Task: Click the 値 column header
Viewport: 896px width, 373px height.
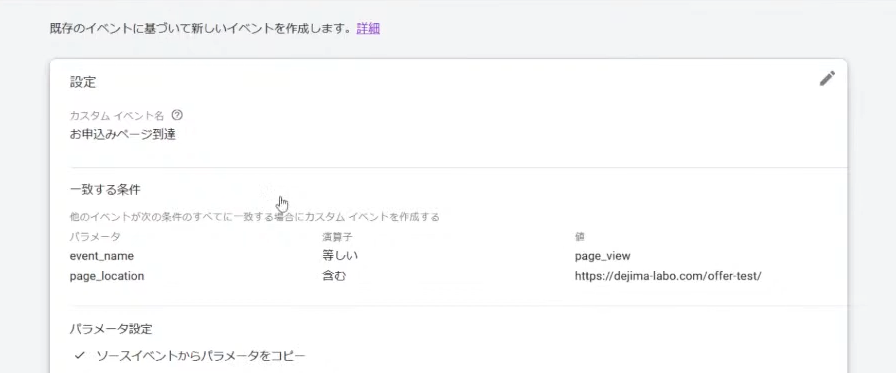Action: pos(579,236)
